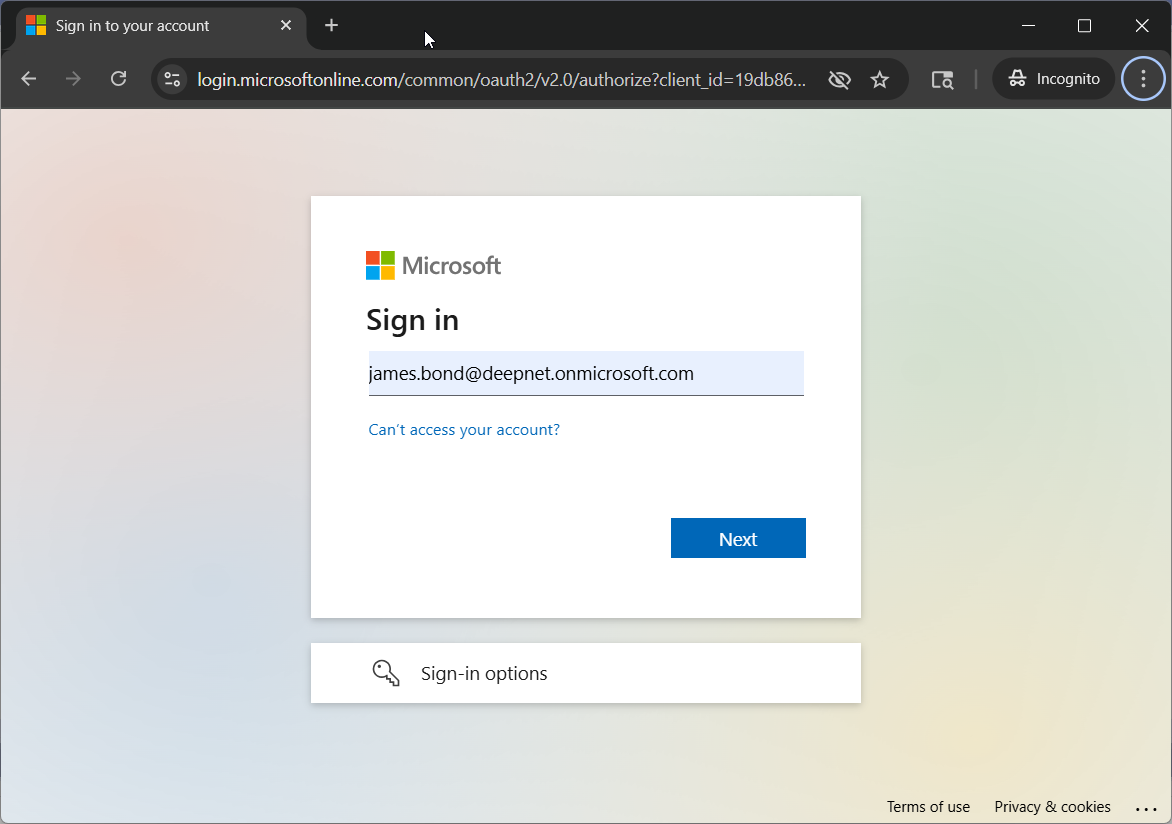Expand the footer ellipsis more options
The width and height of the screenshot is (1172, 824).
(x=1146, y=808)
